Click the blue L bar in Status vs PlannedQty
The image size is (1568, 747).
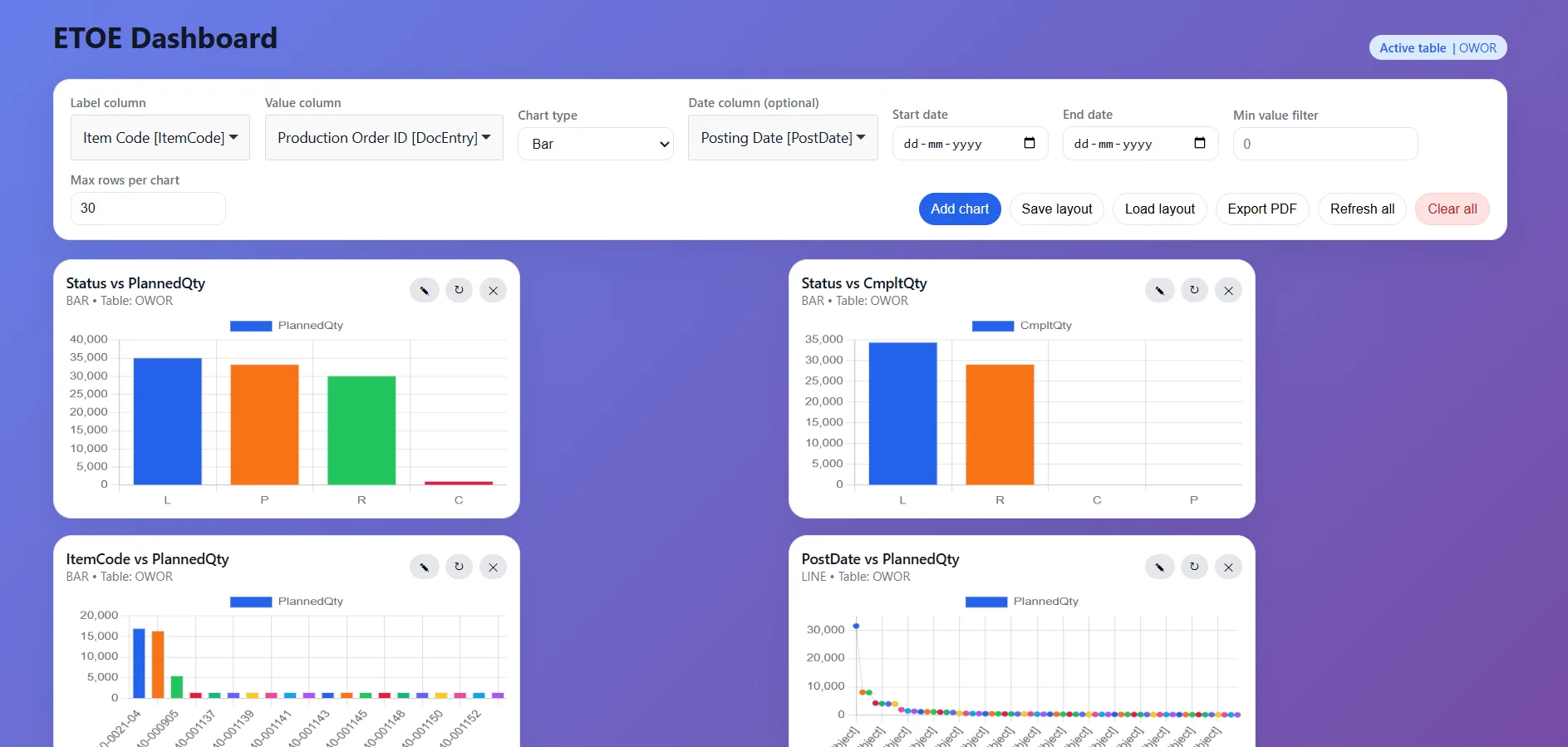(x=167, y=421)
